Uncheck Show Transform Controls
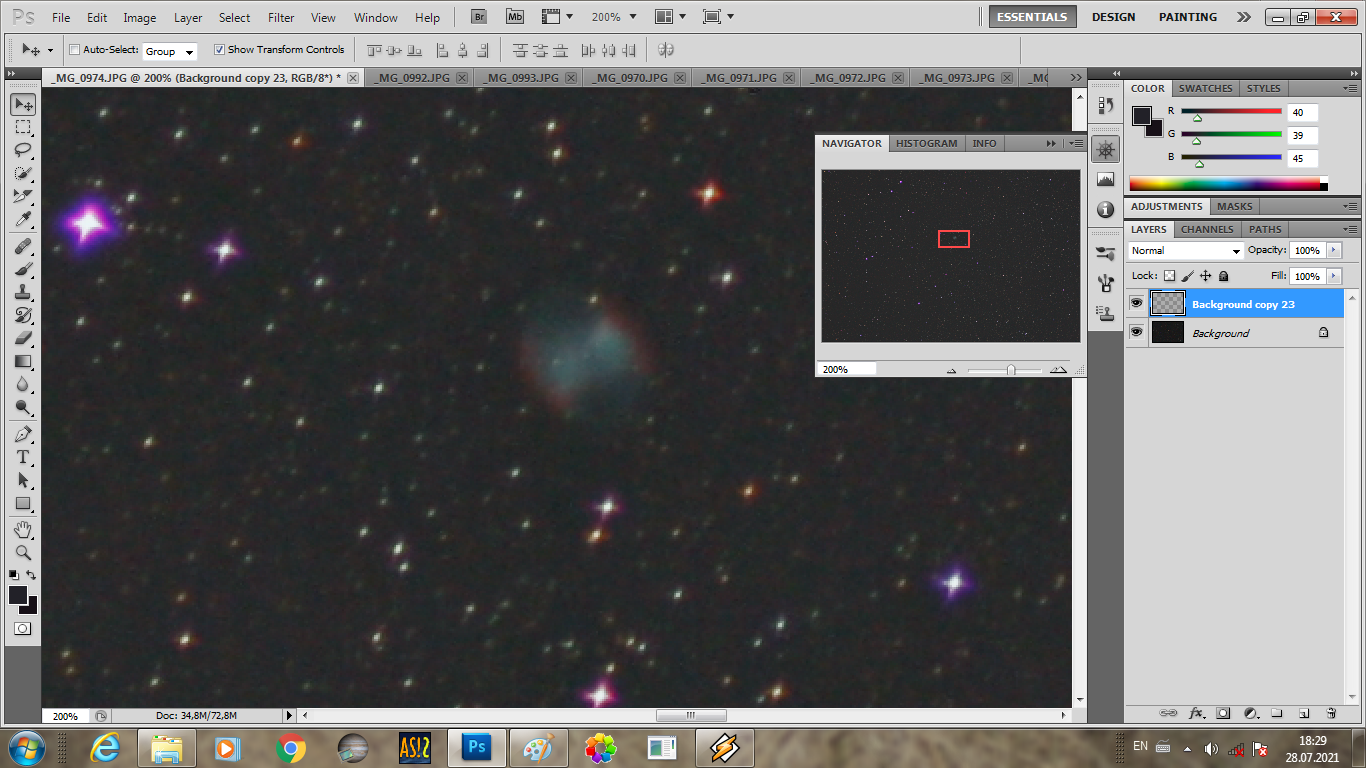 (x=220, y=49)
